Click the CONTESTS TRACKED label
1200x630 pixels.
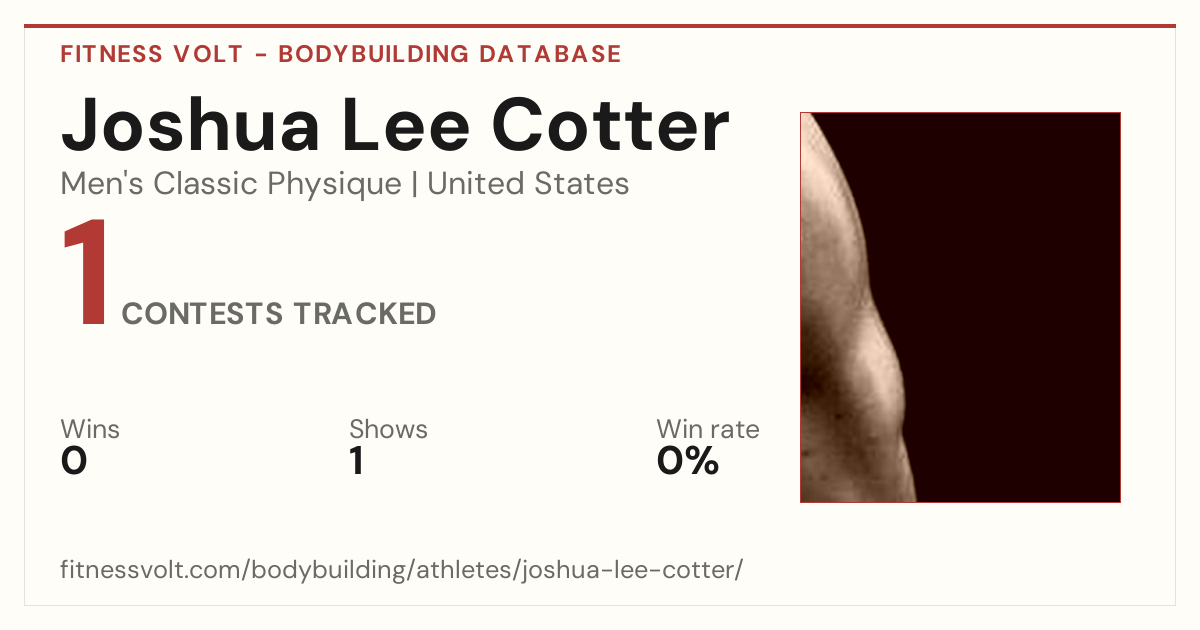[x=279, y=314]
